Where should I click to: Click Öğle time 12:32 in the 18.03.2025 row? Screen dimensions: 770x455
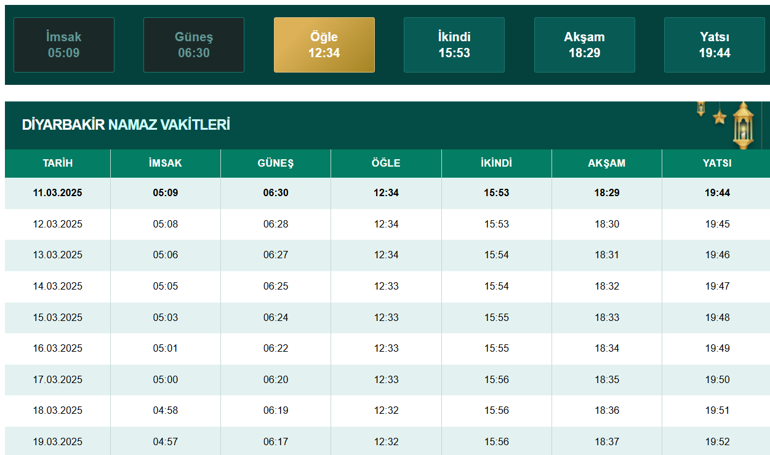386,410
